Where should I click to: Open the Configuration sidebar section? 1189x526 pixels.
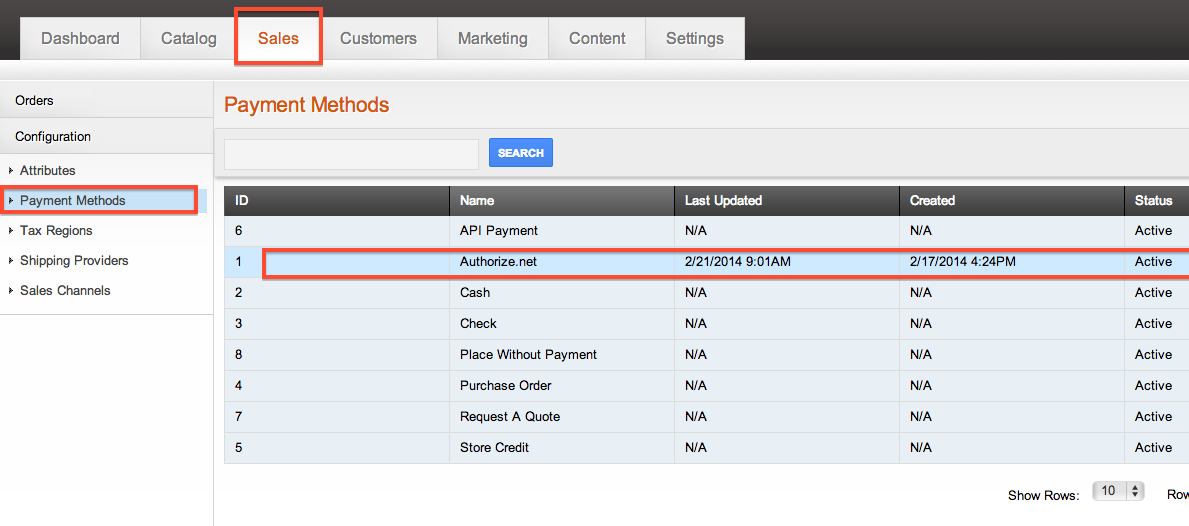(106, 136)
